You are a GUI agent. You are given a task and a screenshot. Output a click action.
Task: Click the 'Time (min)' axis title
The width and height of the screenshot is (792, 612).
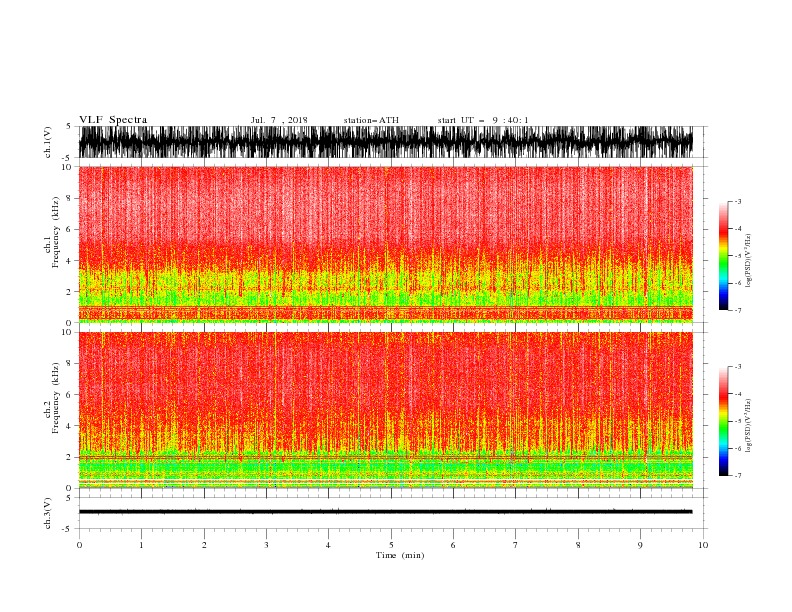[400, 555]
